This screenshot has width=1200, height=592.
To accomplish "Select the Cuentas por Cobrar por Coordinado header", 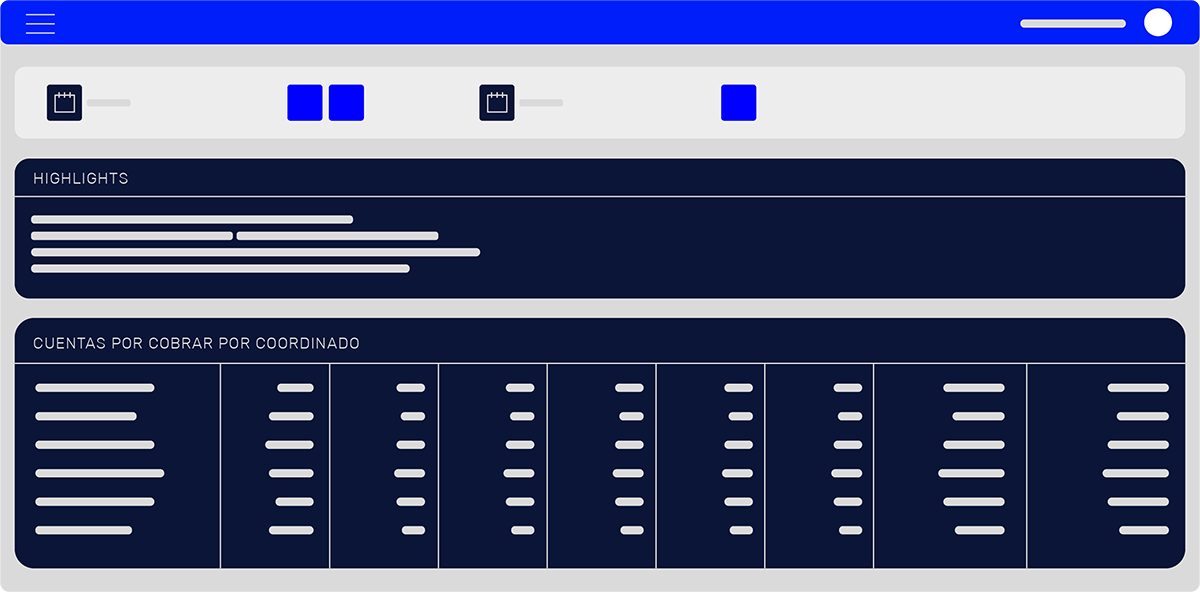I will [x=196, y=343].
